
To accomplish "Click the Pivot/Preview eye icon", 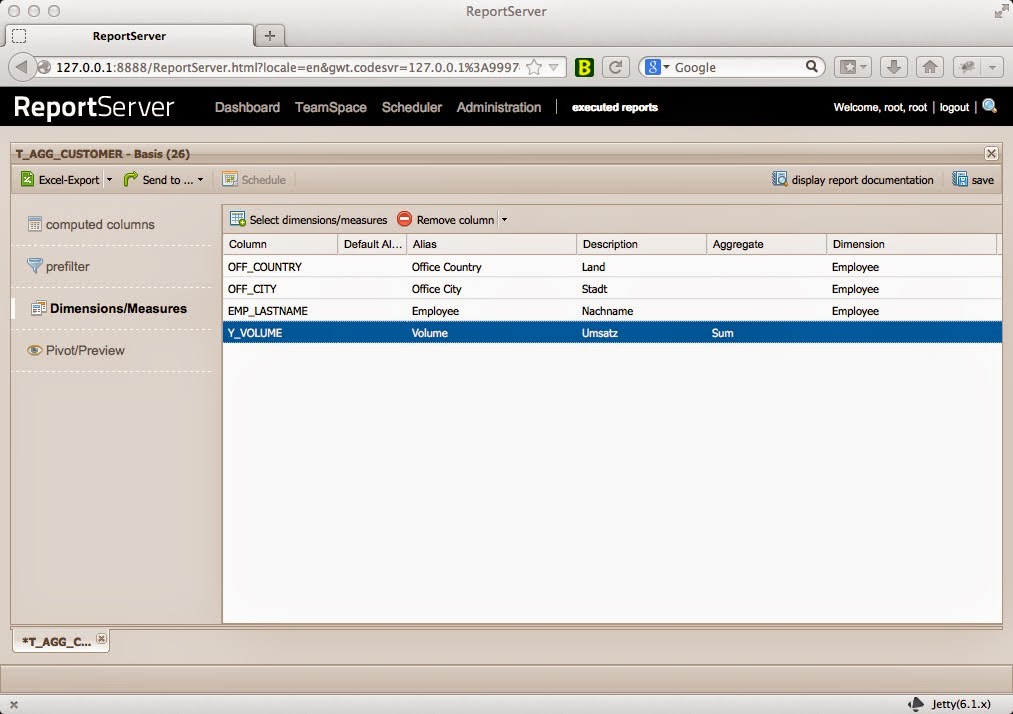I will click(34, 350).
